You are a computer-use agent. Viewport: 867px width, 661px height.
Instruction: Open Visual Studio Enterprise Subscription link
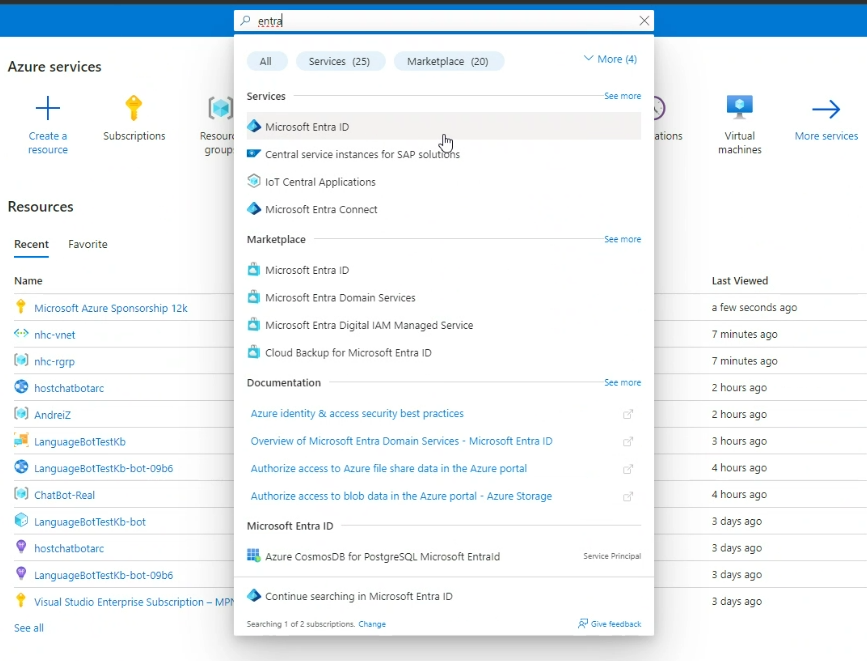coord(134,602)
